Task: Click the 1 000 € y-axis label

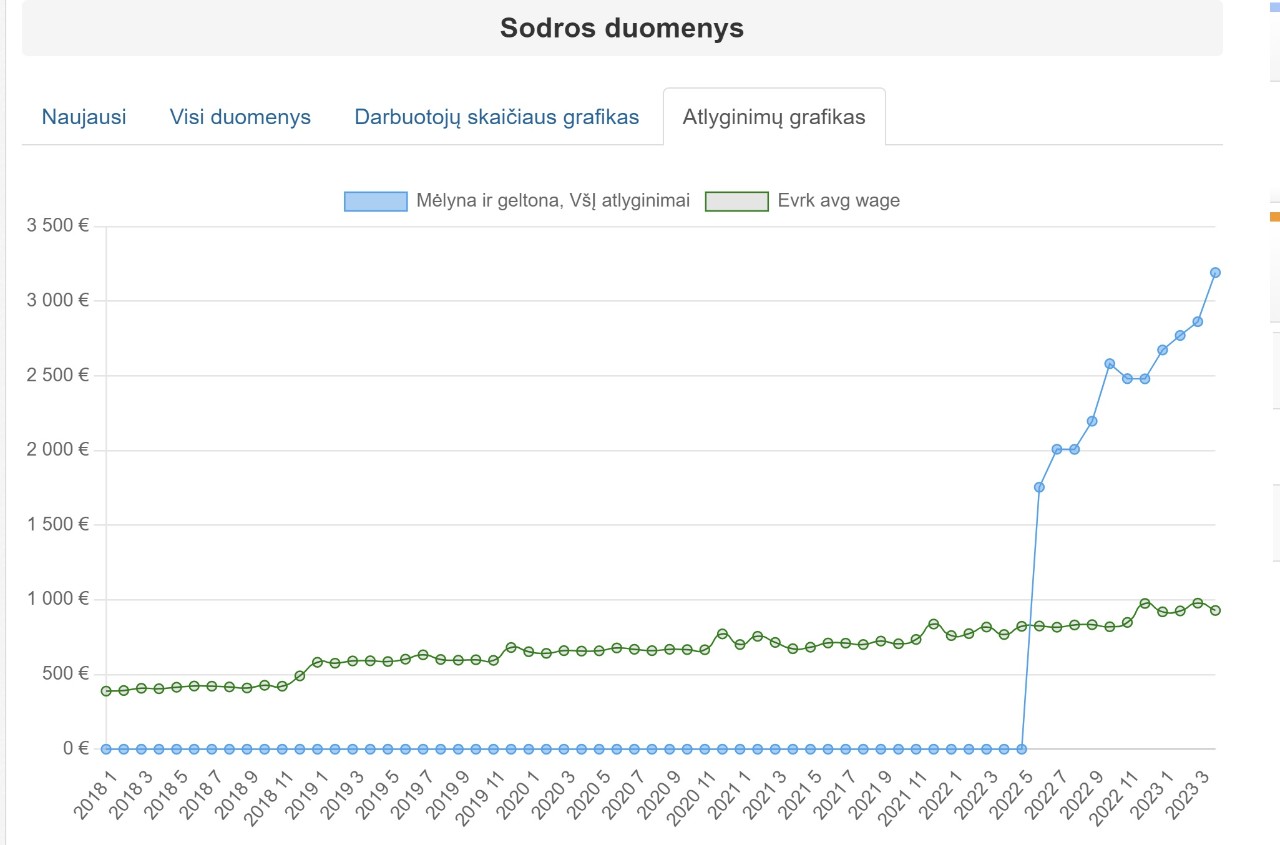Action: pos(59,599)
